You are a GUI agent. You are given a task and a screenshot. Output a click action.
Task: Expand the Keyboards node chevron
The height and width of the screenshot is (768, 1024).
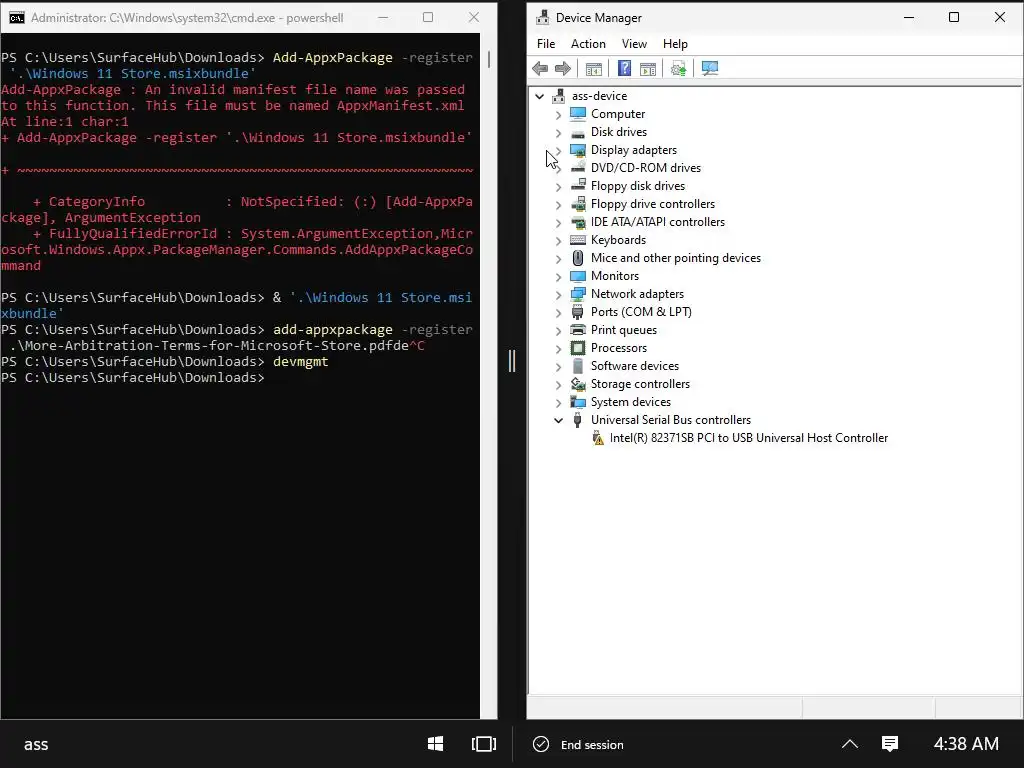click(x=558, y=240)
